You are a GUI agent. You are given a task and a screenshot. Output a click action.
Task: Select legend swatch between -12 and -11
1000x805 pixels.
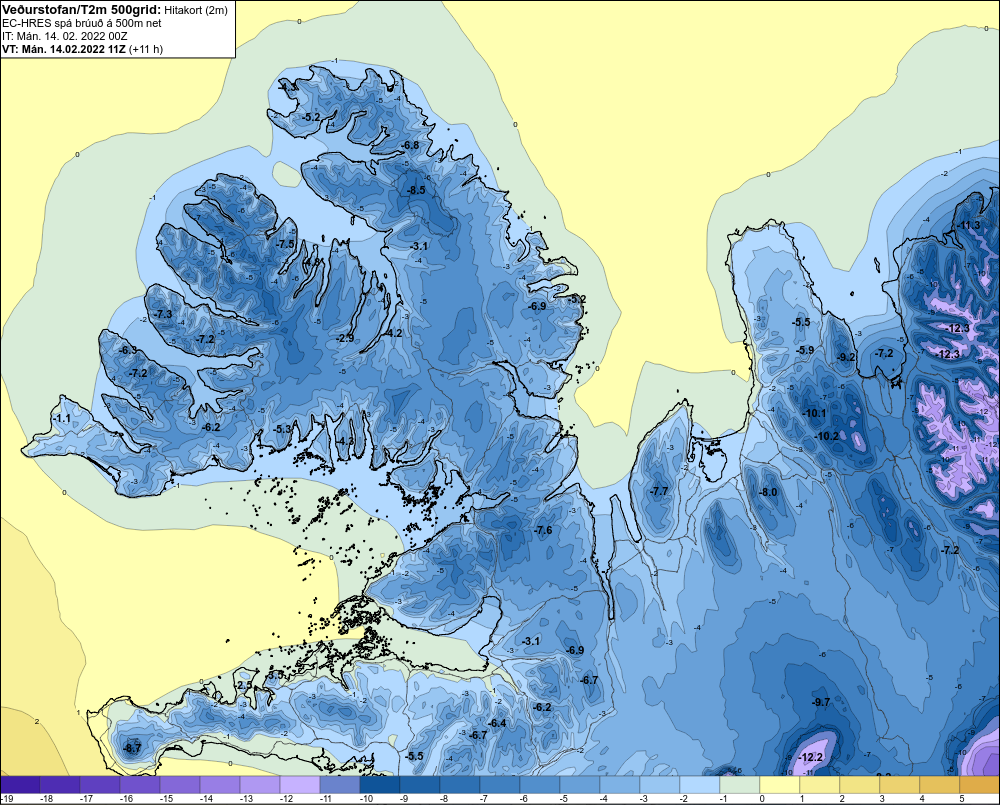pyautogui.click(x=300, y=785)
